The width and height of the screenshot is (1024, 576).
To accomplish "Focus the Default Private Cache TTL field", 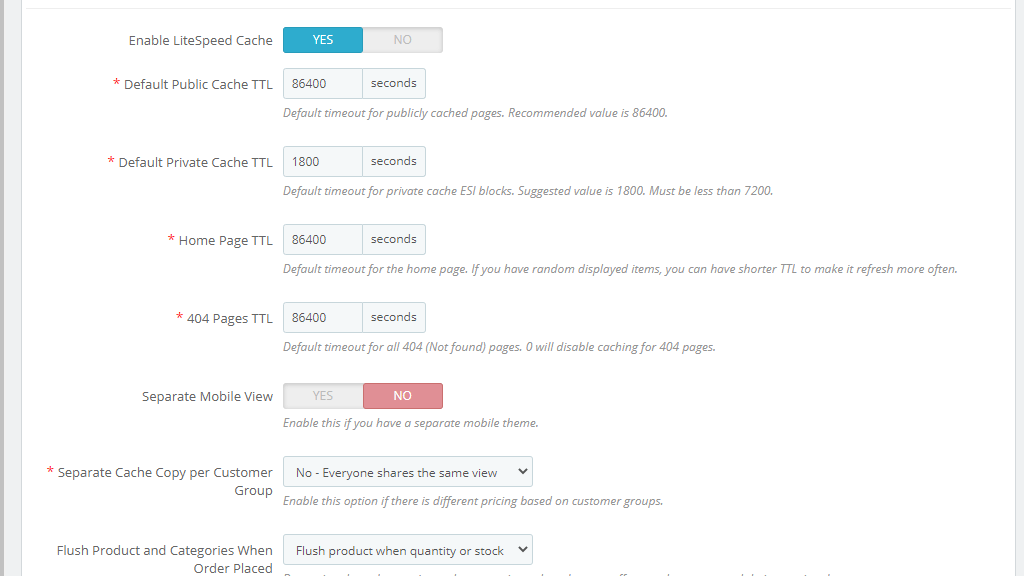I will coord(323,161).
